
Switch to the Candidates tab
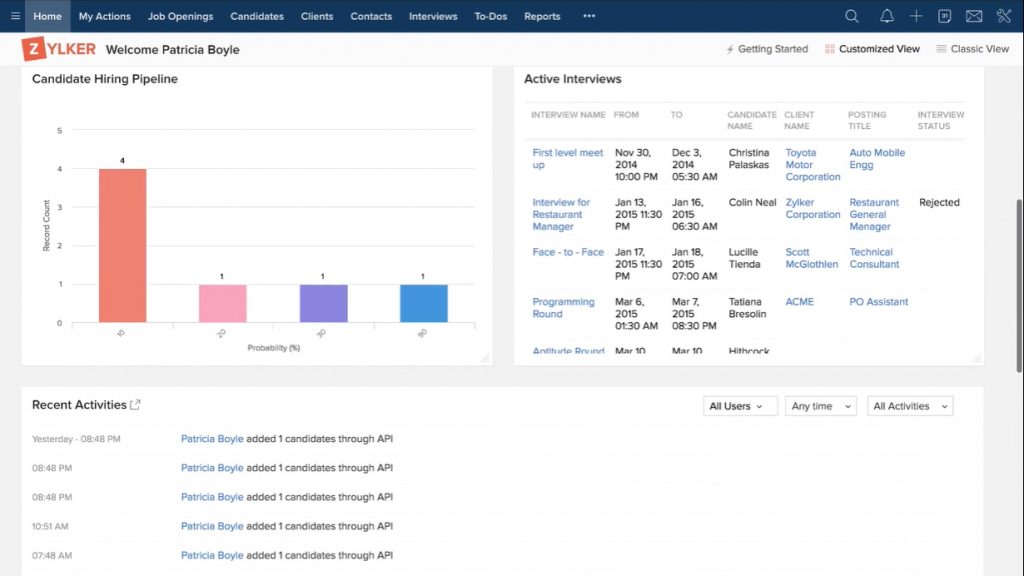[x=257, y=15]
